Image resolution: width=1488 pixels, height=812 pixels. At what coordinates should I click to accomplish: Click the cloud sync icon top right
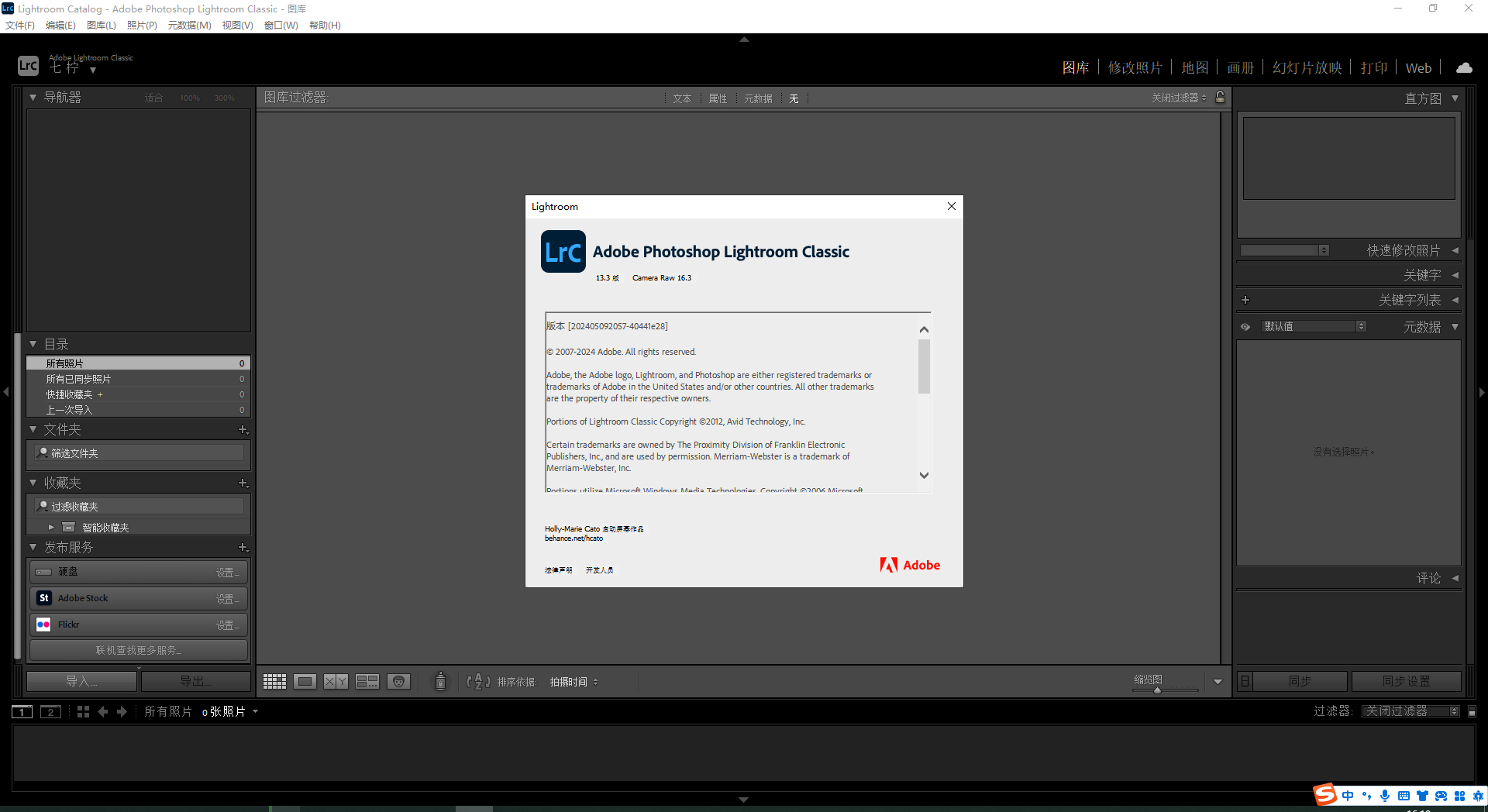[x=1463, y=67]
